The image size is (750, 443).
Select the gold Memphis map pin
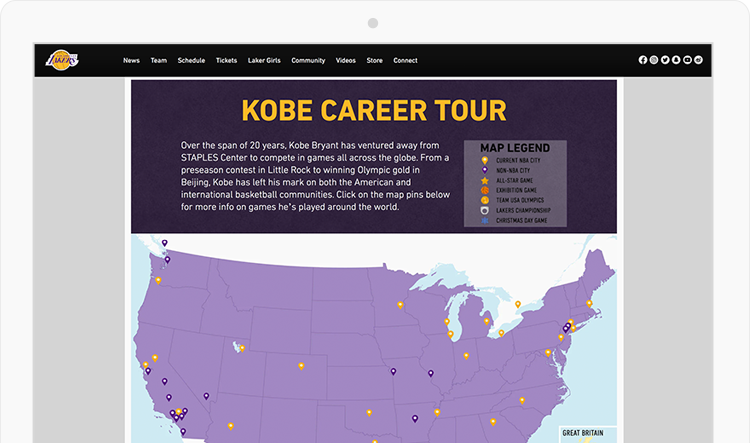pyautogui.click(x=437, y=412)
